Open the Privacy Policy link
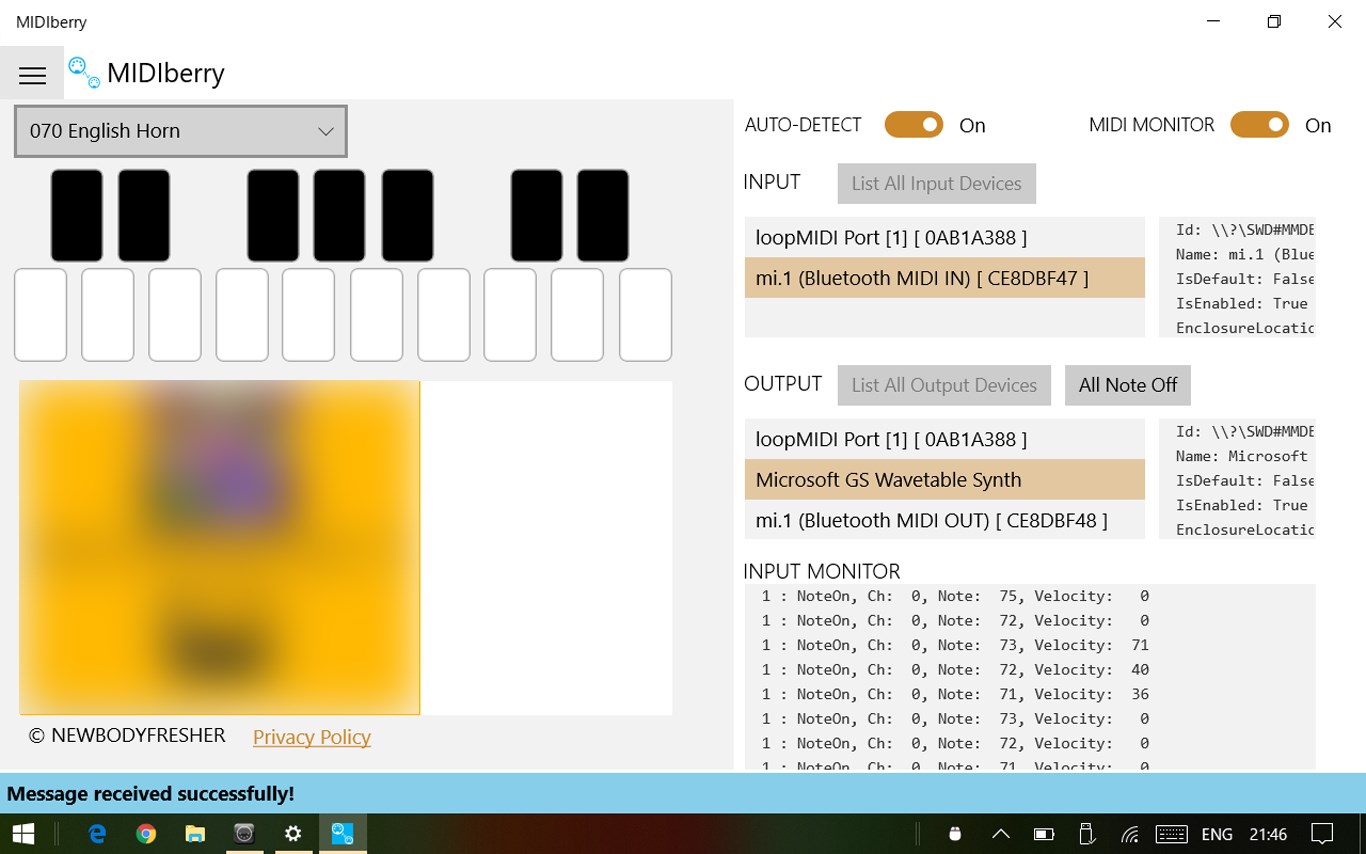 tap(311, 737)
